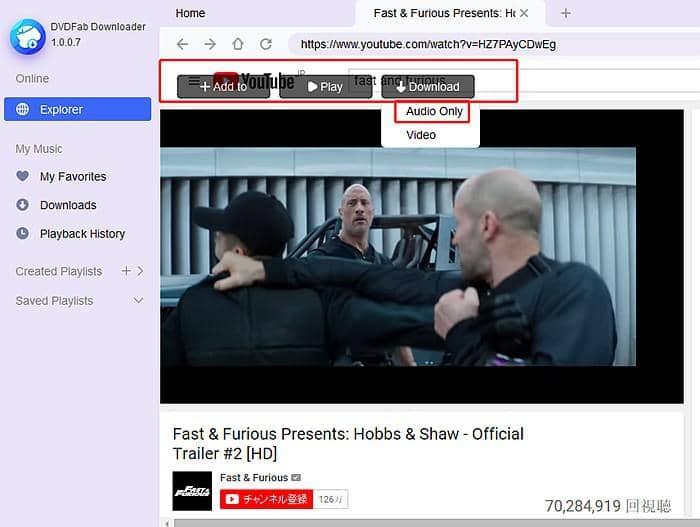Choose Audio Only from download menu
Viewport: 700px width, 527px height.
(432, 111)
